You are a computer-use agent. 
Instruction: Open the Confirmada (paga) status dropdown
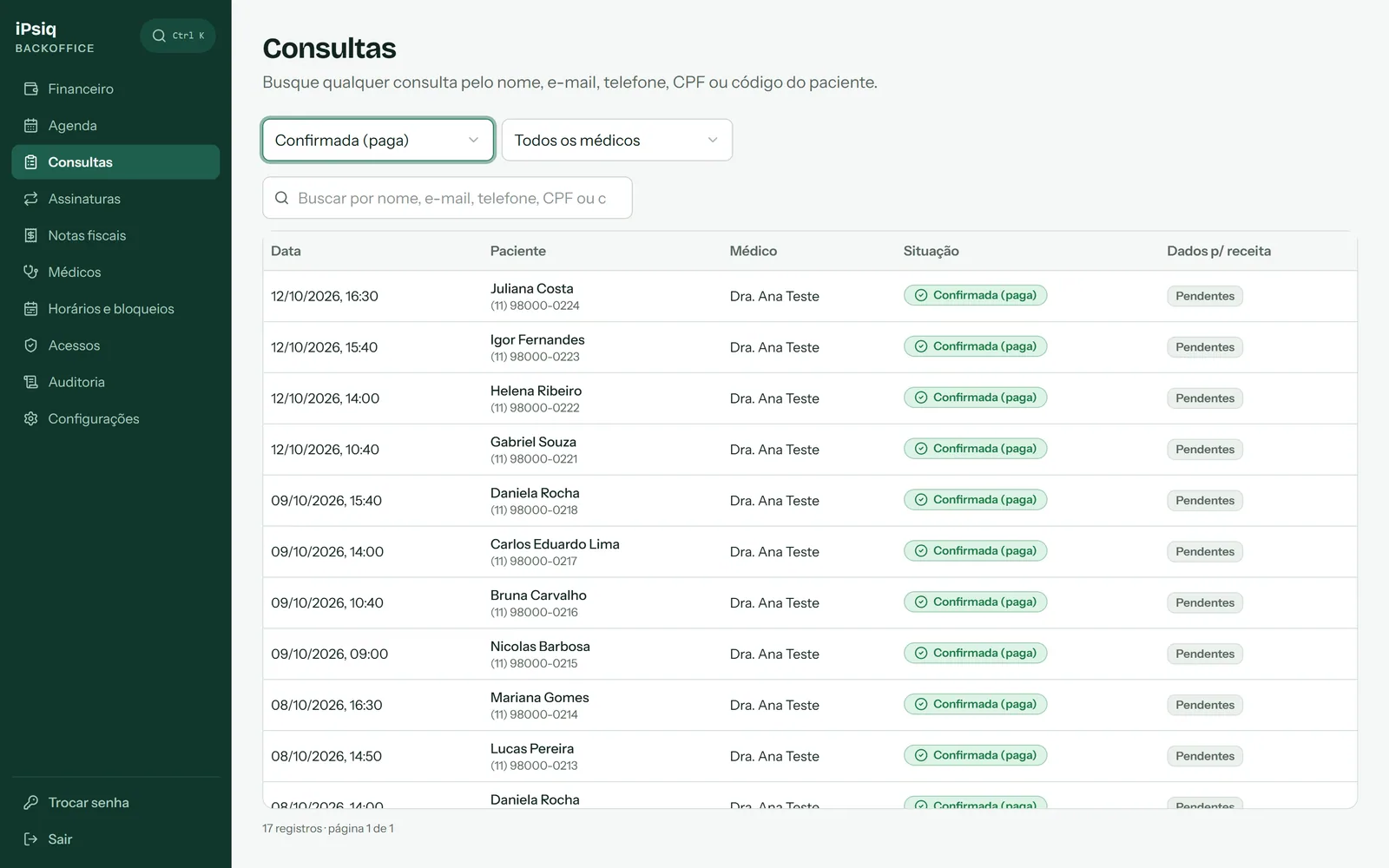(378, 140)
